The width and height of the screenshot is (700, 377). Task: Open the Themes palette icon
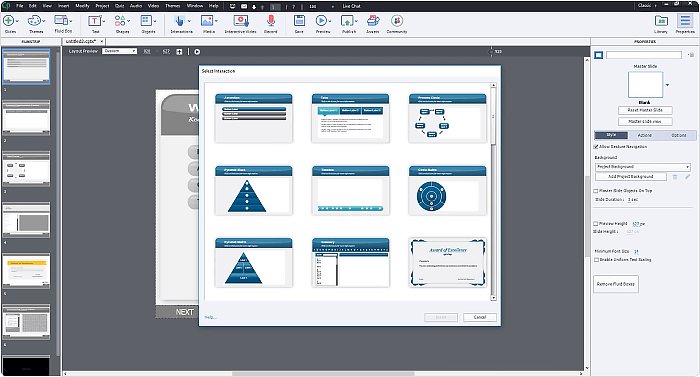[x=34, y=21]
